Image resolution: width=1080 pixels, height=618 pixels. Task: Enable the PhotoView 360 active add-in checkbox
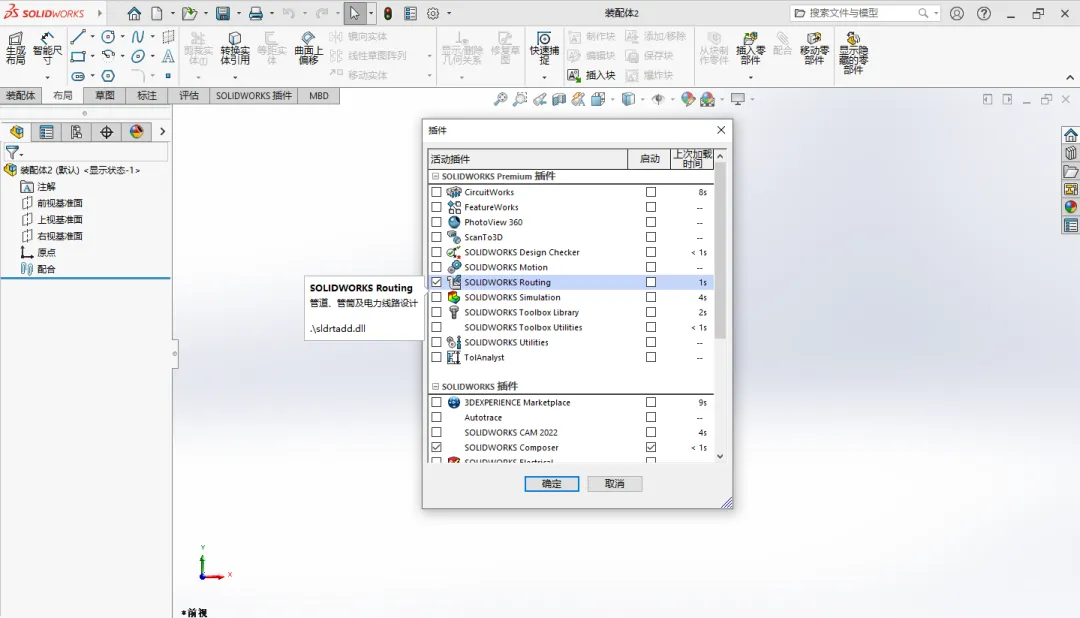pyautogui.click(x=436, y=222)
